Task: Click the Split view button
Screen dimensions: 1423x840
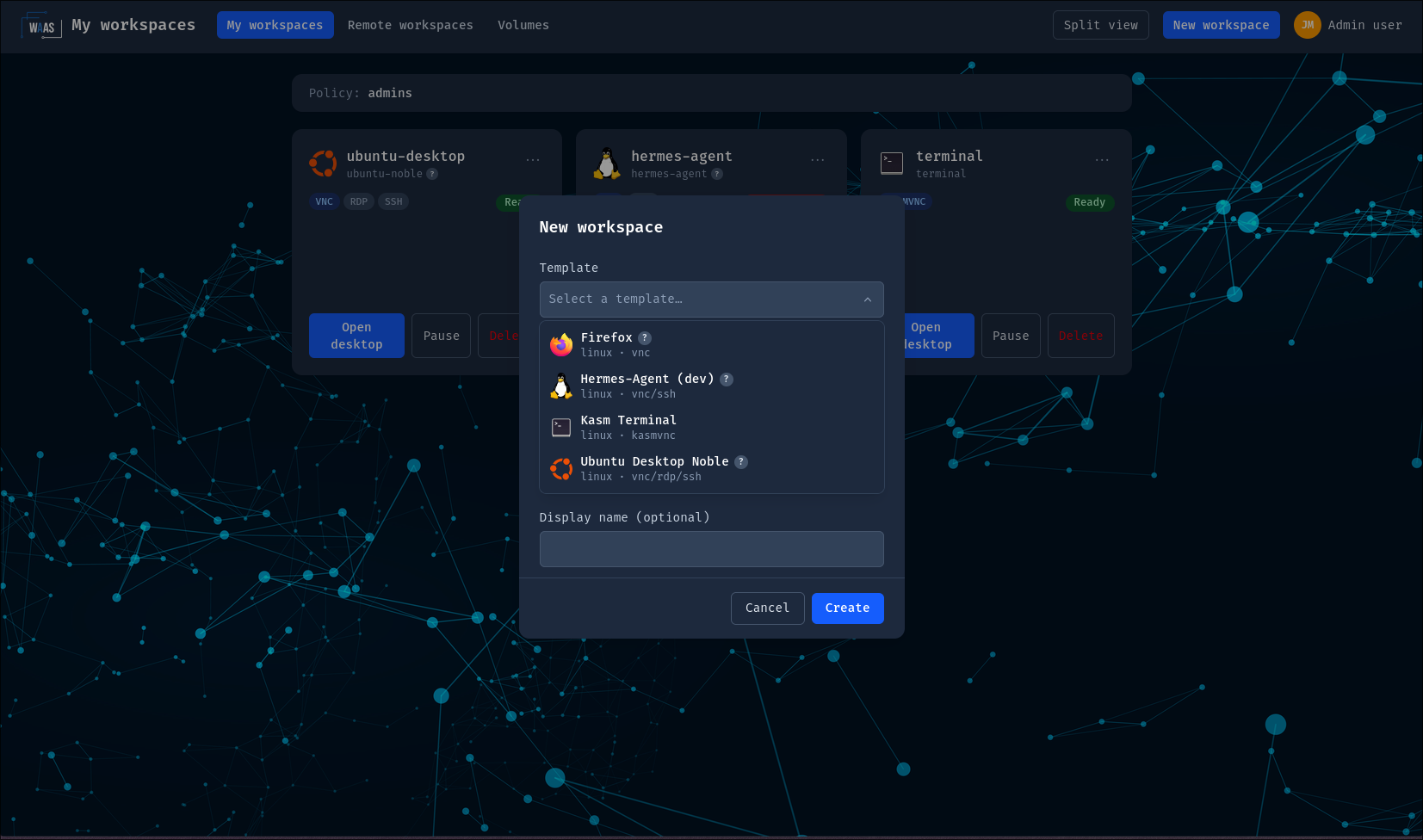Action: click(1100, 25)
